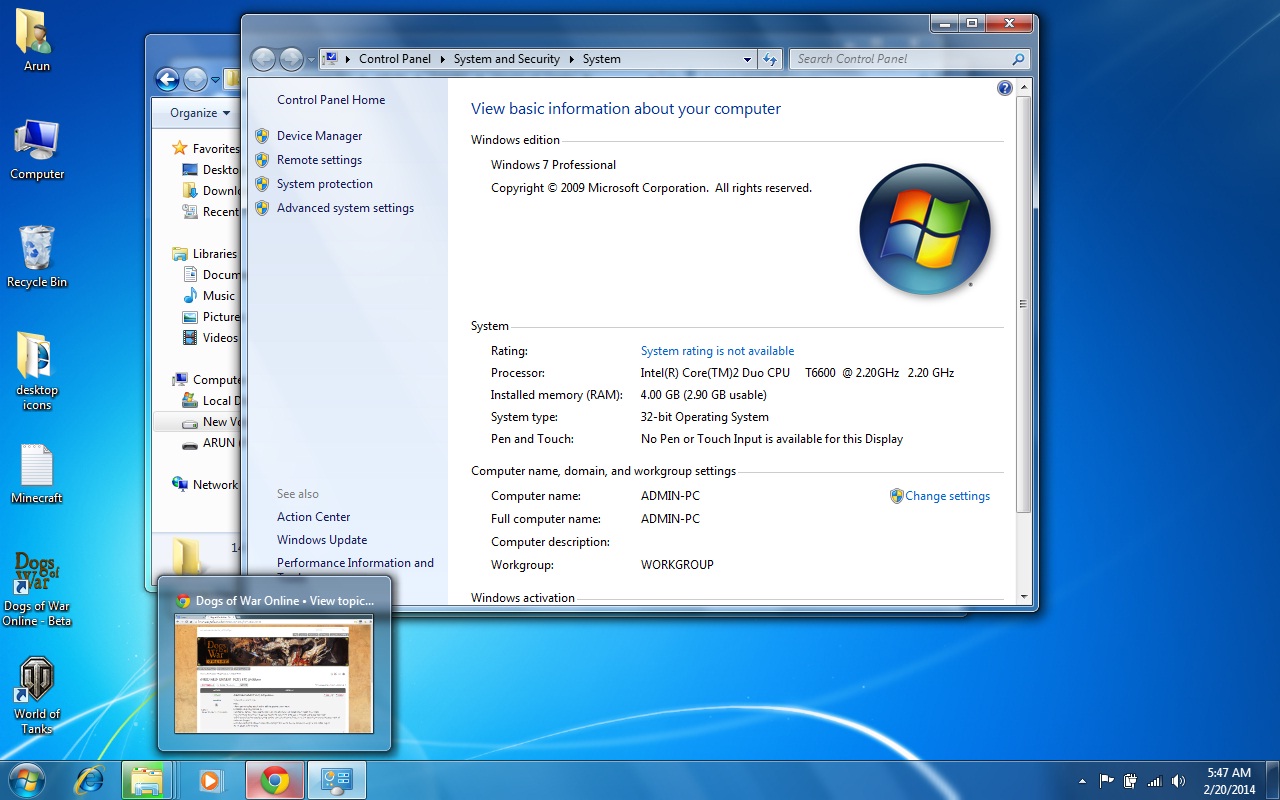The height and width of the screenshot is (800, 1280).
Task: Refresh the Control Panel page
Action: [769, 59]
